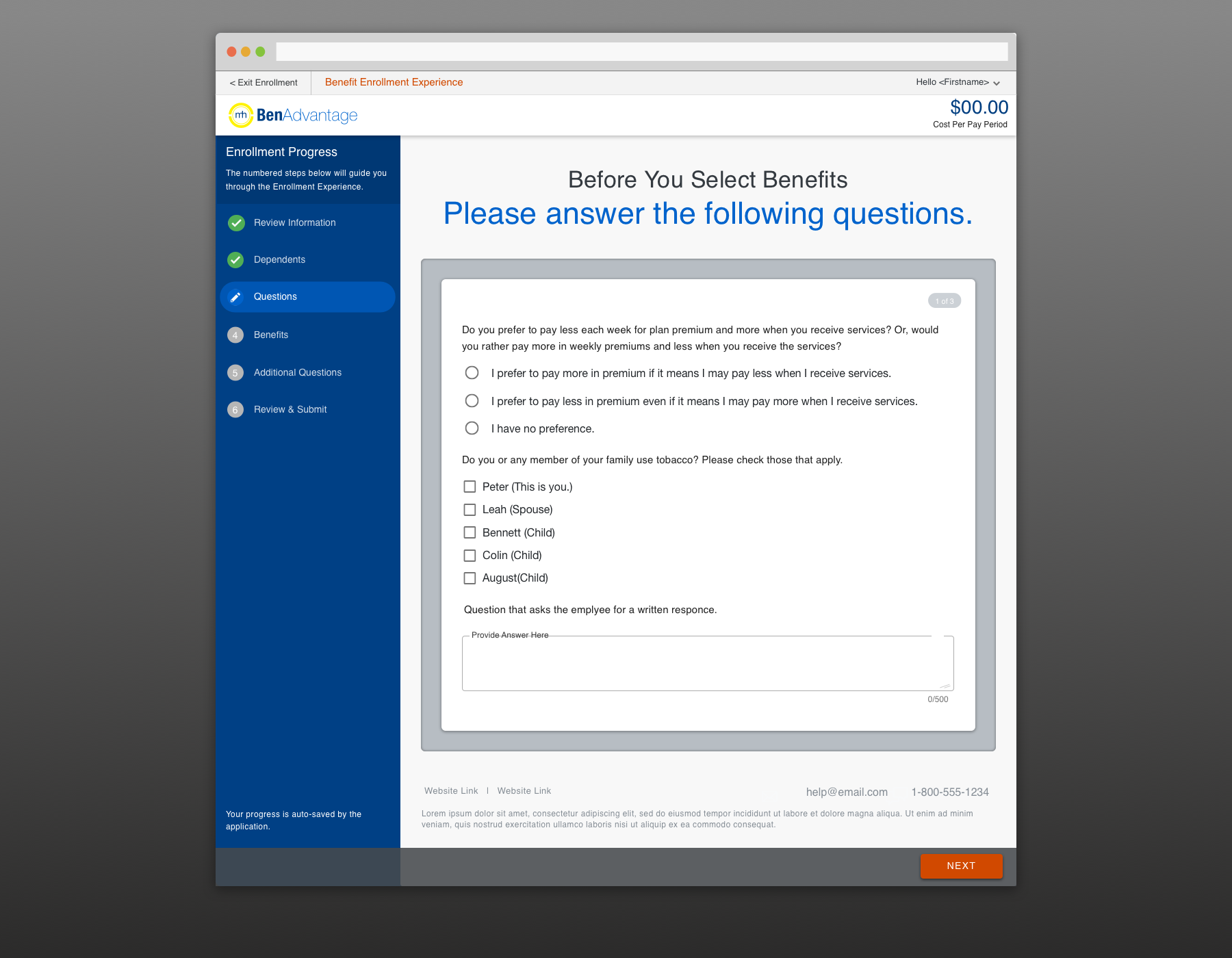This screenshot has width=1232, height=958.
Task: Check the Bennett (Child) checkbox
Action: 470,532
